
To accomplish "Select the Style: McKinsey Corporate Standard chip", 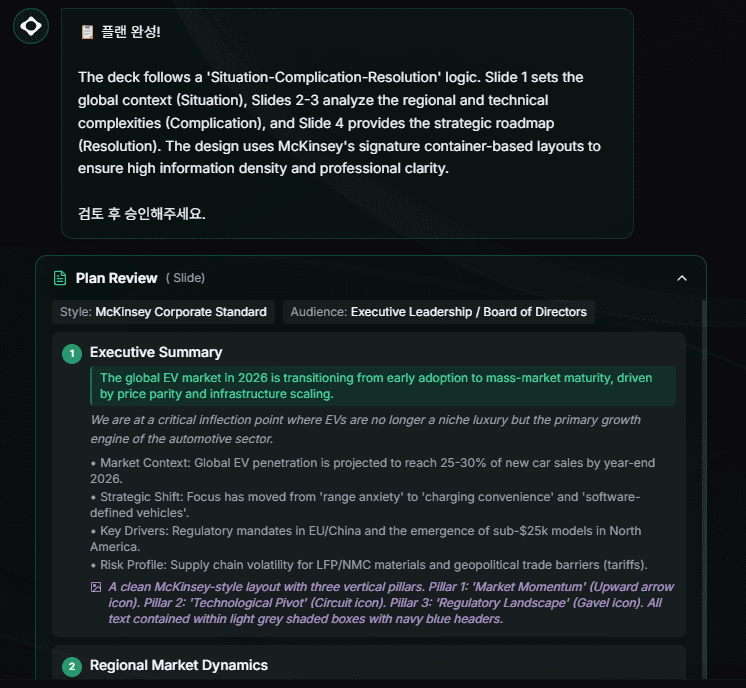I will pos(163,312).
